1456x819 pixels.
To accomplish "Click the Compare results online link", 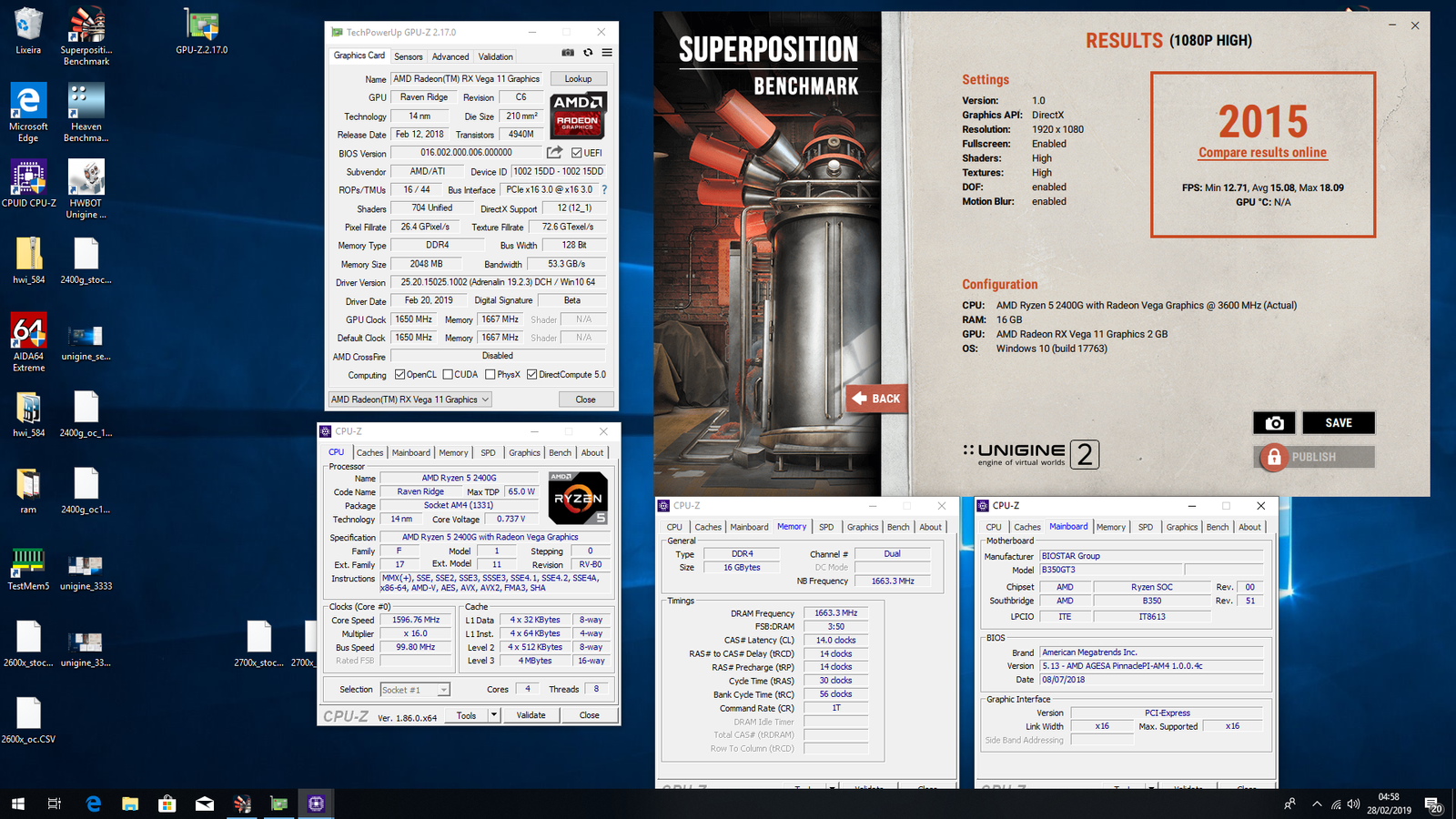I will 1262,153.
